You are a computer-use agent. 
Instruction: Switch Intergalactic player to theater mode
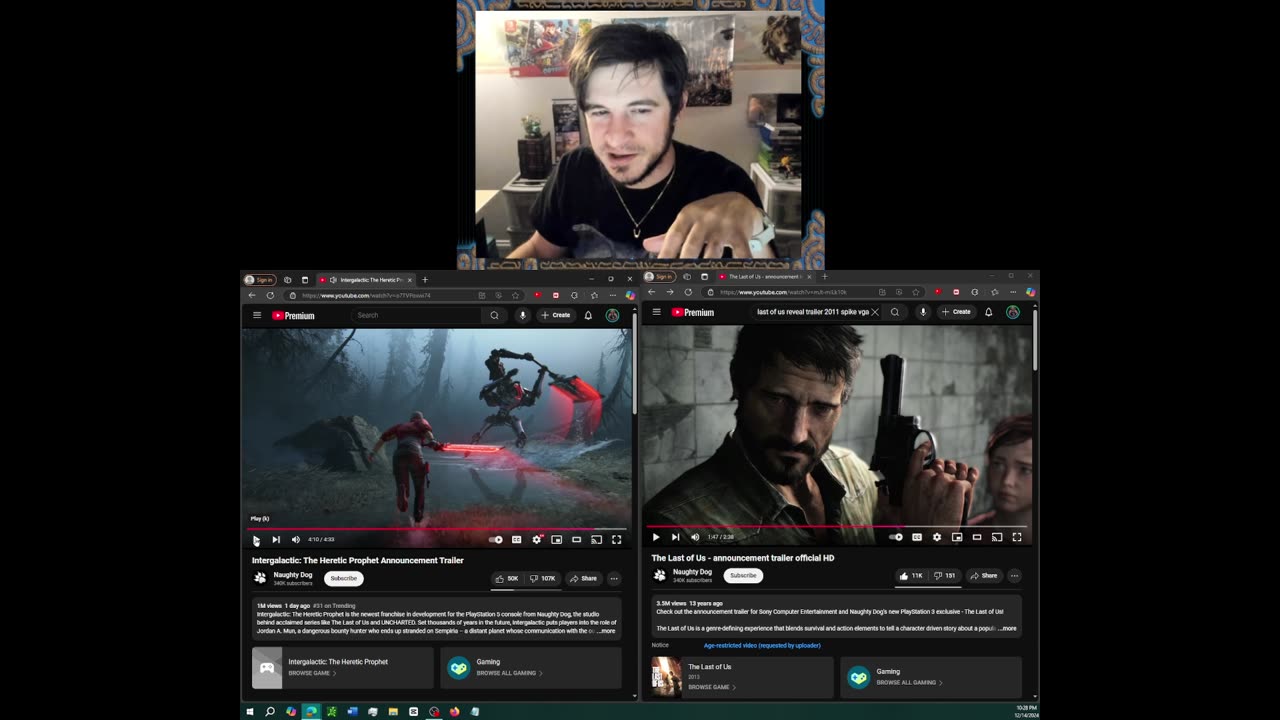[x=576, y=539]
